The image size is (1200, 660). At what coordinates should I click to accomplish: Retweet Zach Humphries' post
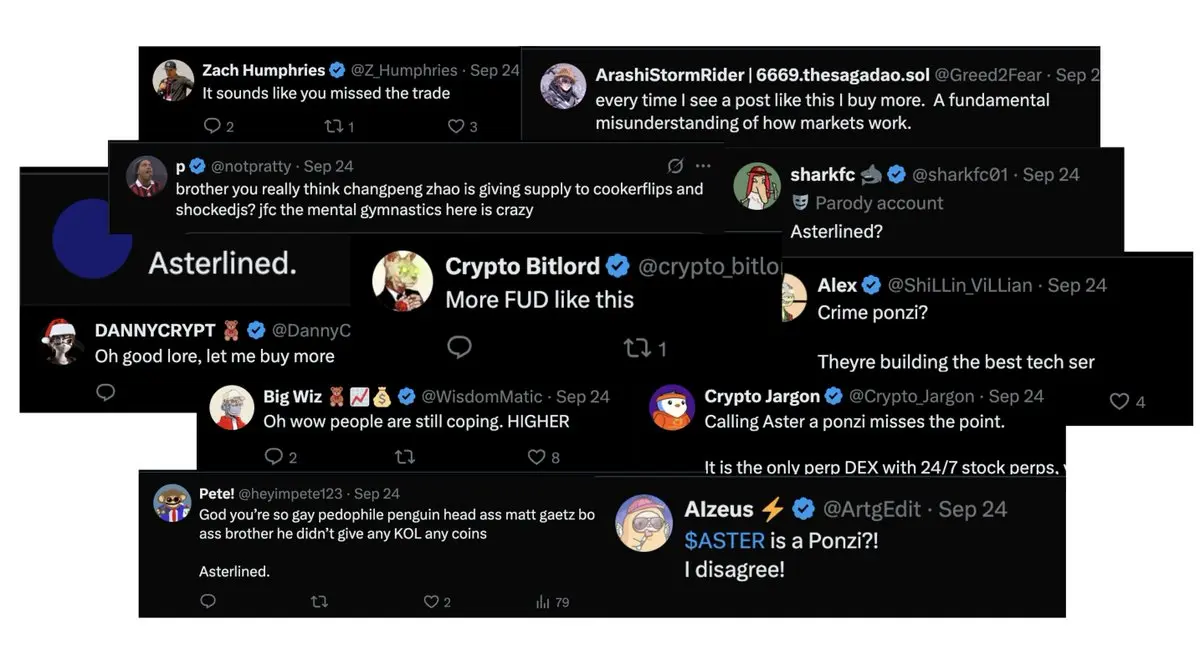coord(333,126)
